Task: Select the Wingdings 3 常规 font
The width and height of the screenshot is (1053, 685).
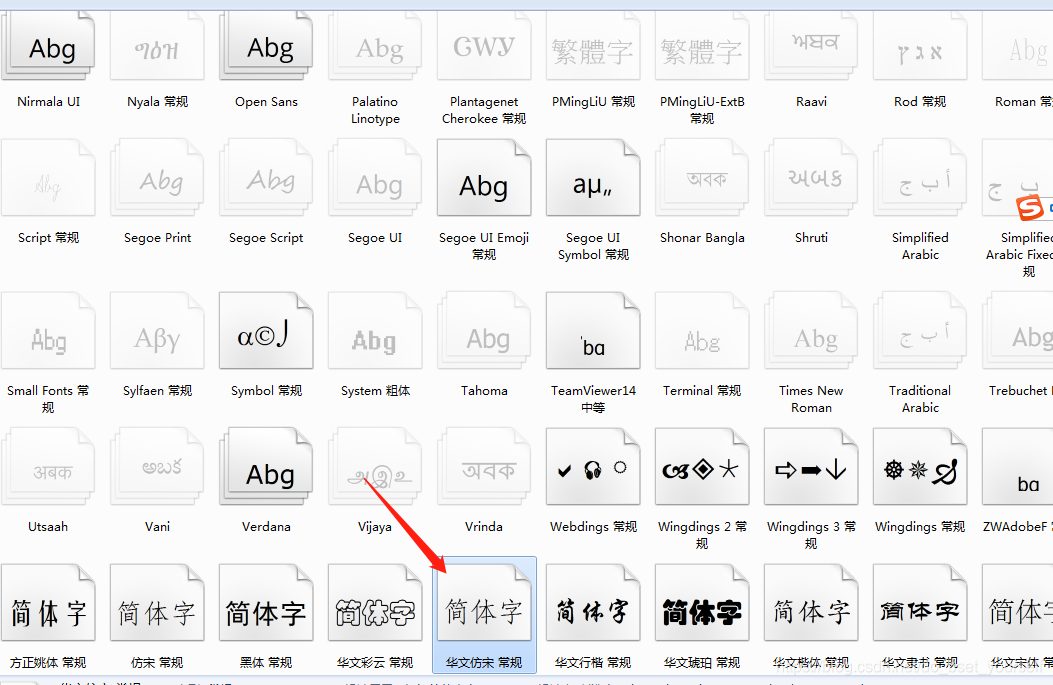Action: point(811,467)
